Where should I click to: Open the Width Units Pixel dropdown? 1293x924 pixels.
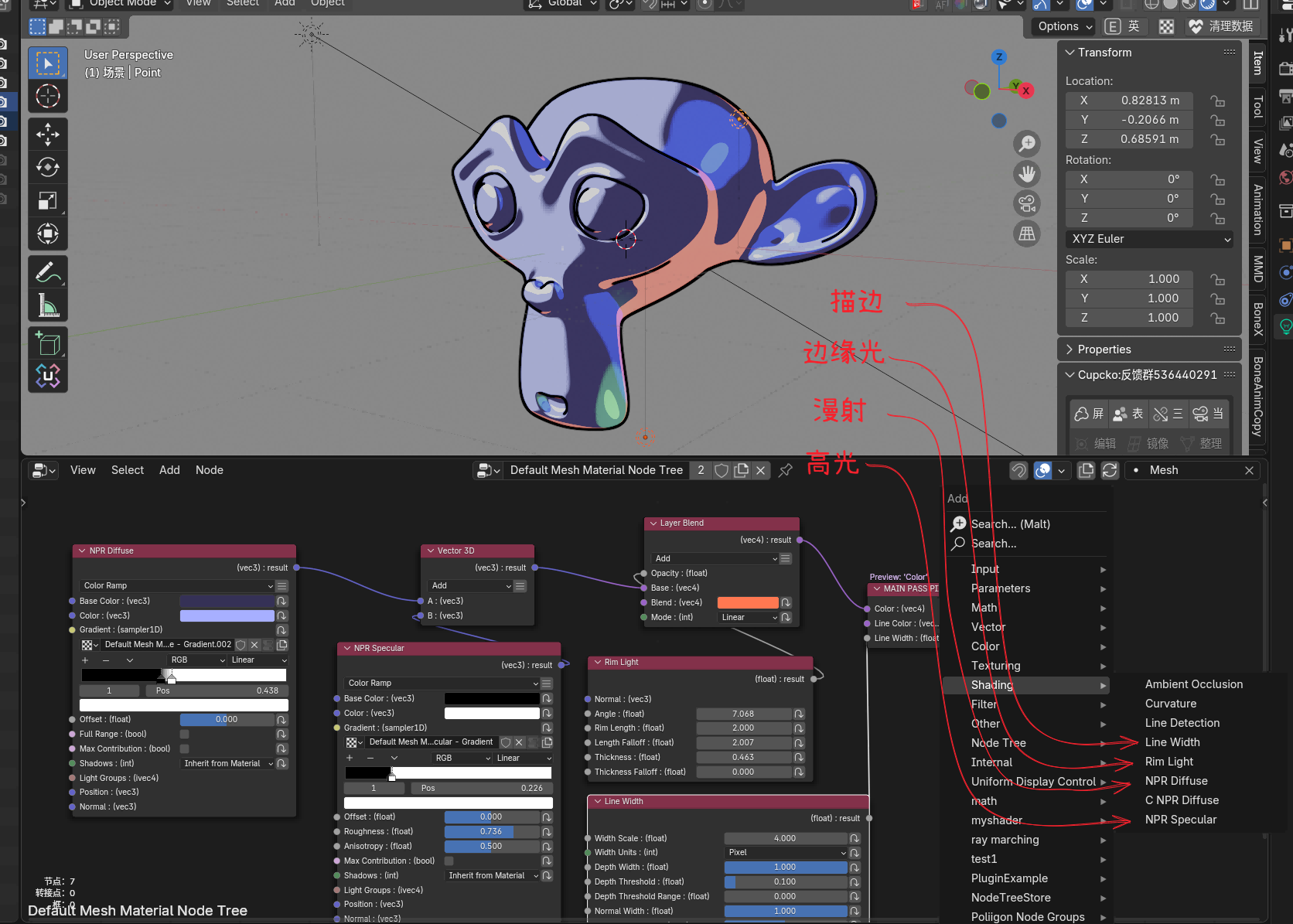click(x=786, y=852)
